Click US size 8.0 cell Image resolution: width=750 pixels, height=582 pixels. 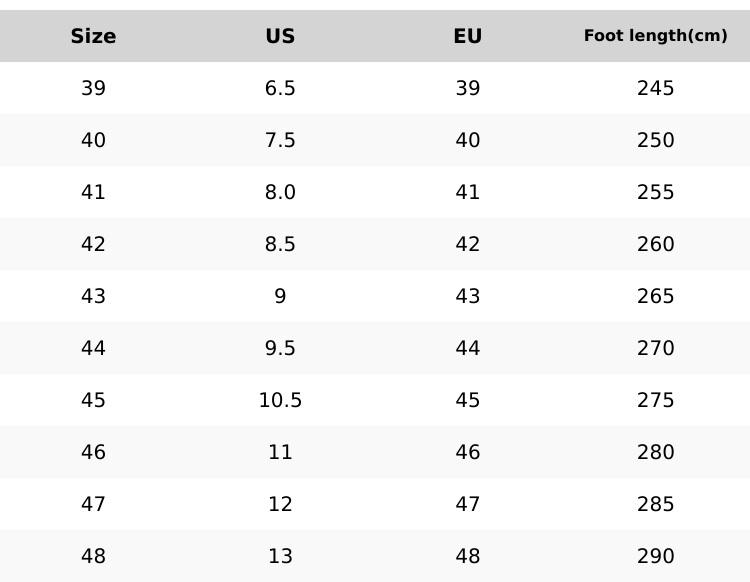coord(280,192)
